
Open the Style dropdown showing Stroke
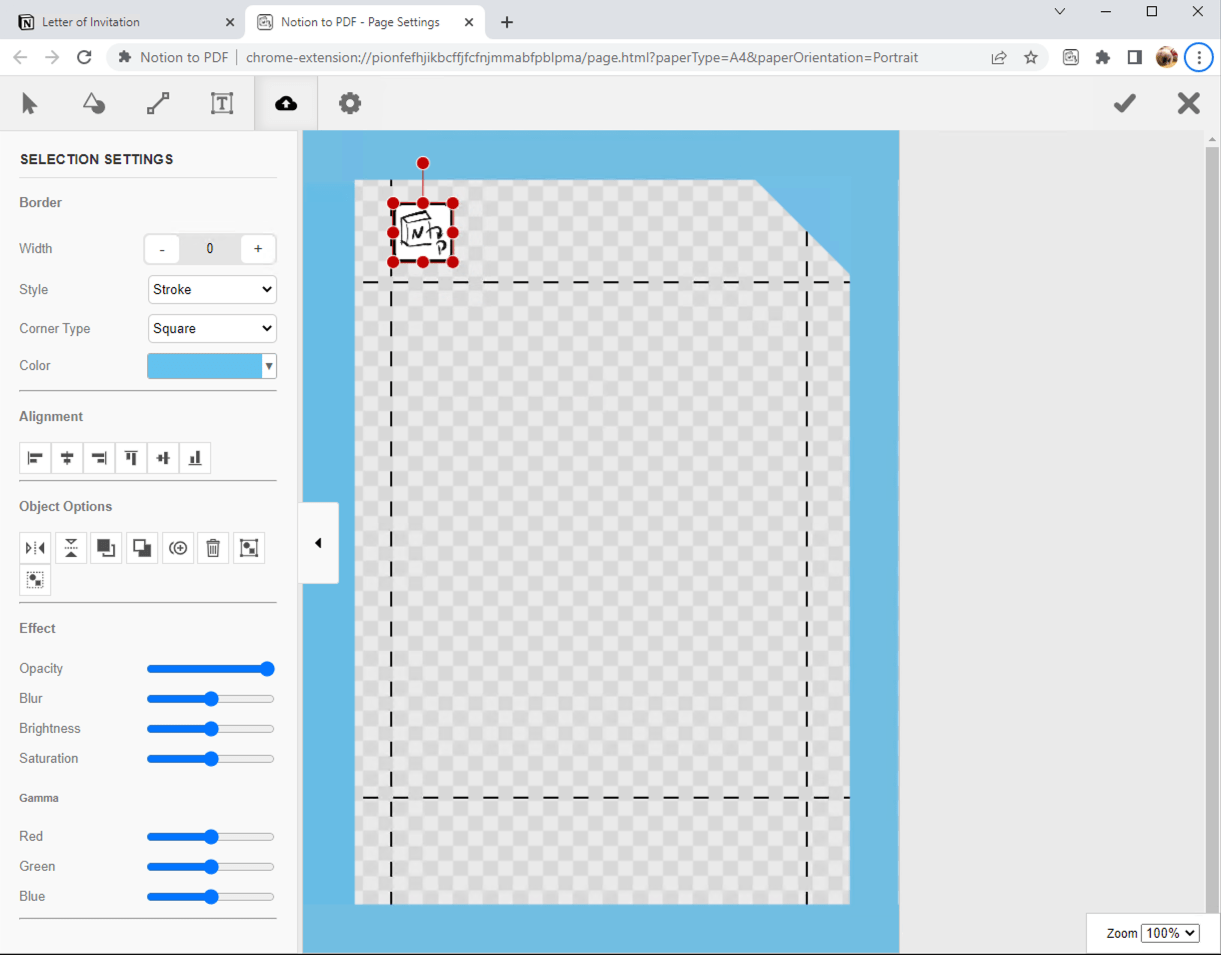[x=212, y=289]
